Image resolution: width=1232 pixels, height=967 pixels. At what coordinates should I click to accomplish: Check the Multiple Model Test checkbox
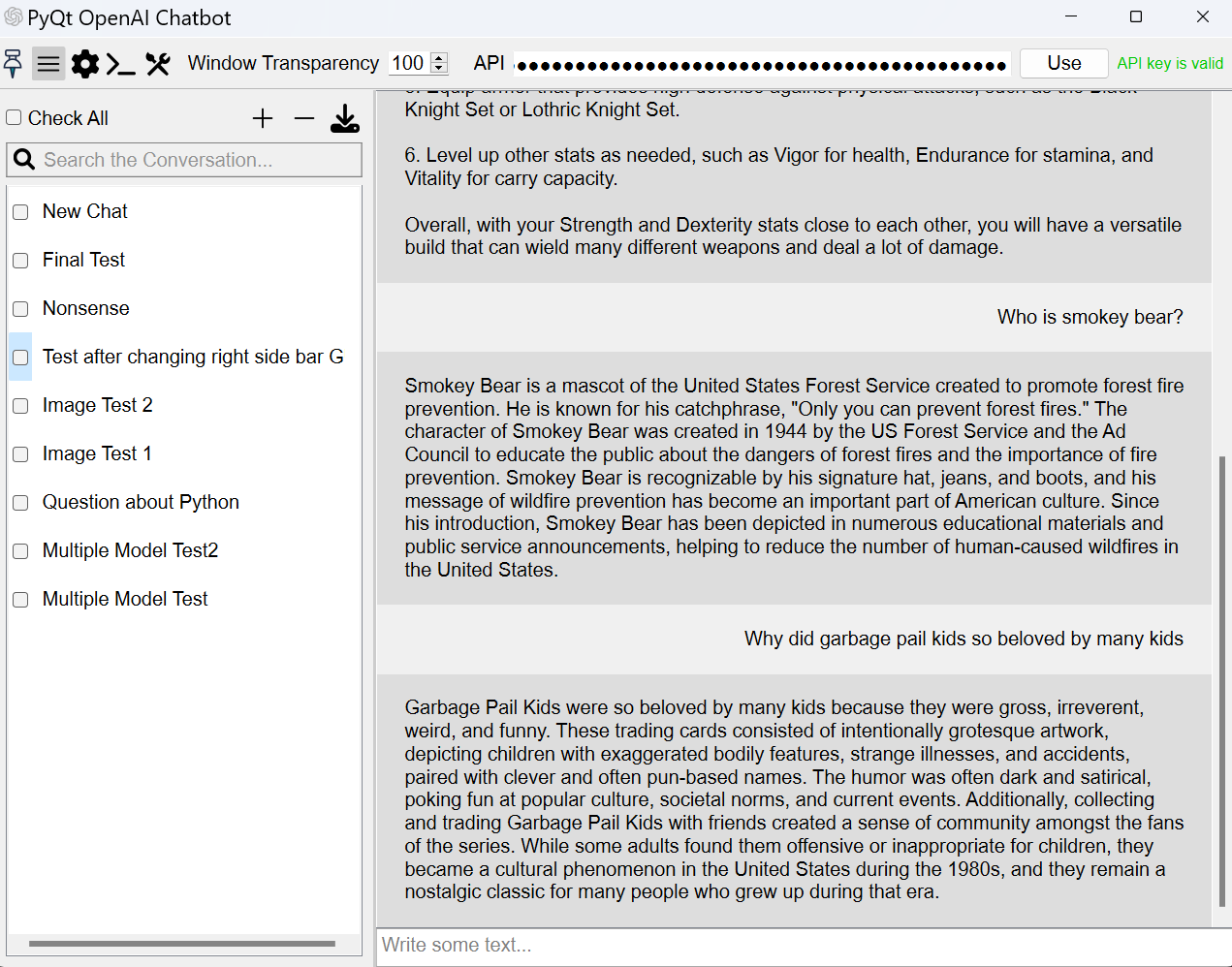(x=20, y=600)
